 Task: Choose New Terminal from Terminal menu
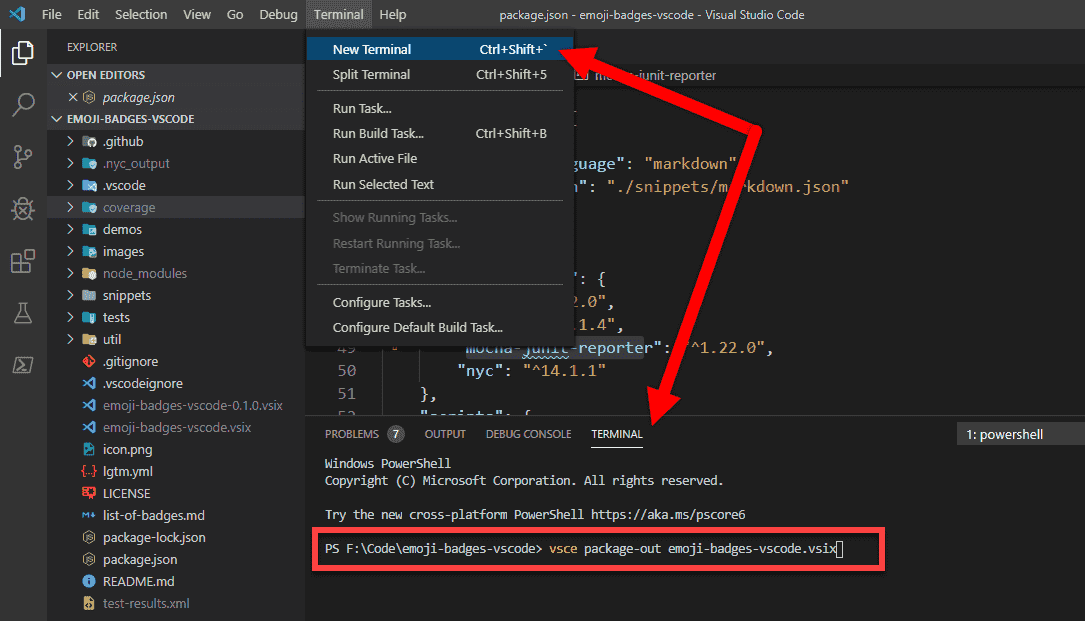[x=440, y=49]
